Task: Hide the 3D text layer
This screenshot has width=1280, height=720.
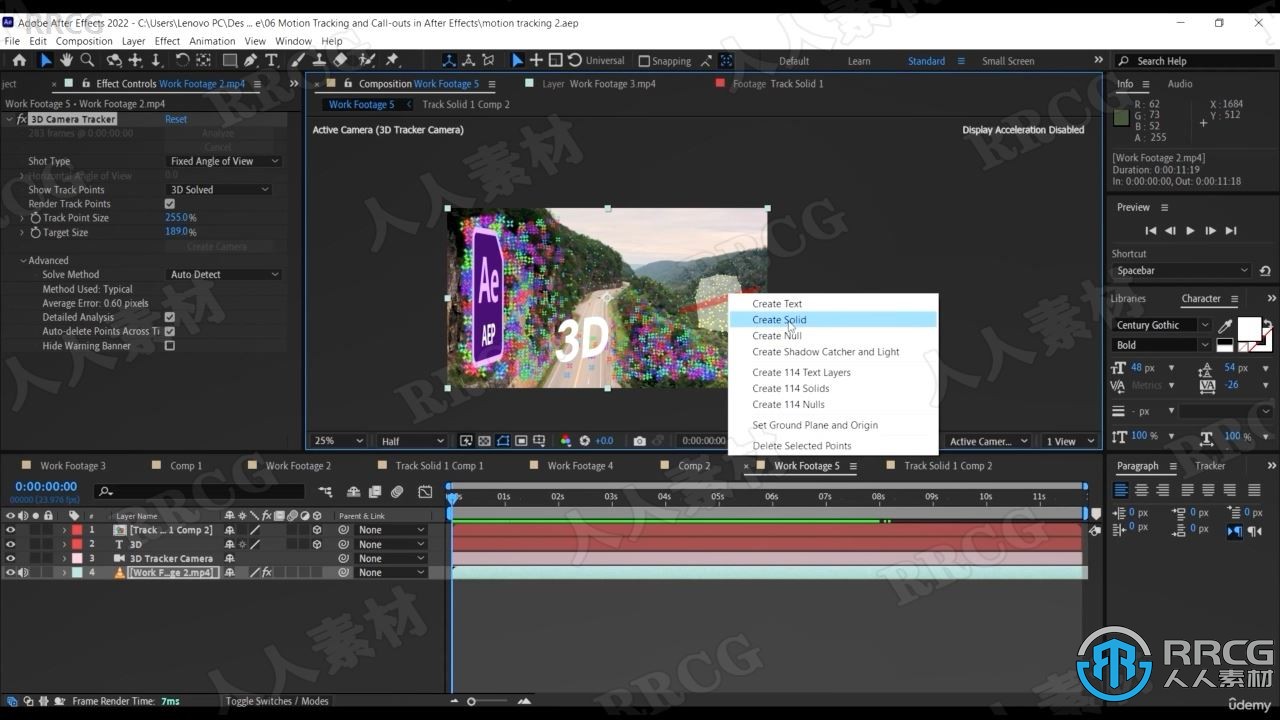Action: point(10,544)
